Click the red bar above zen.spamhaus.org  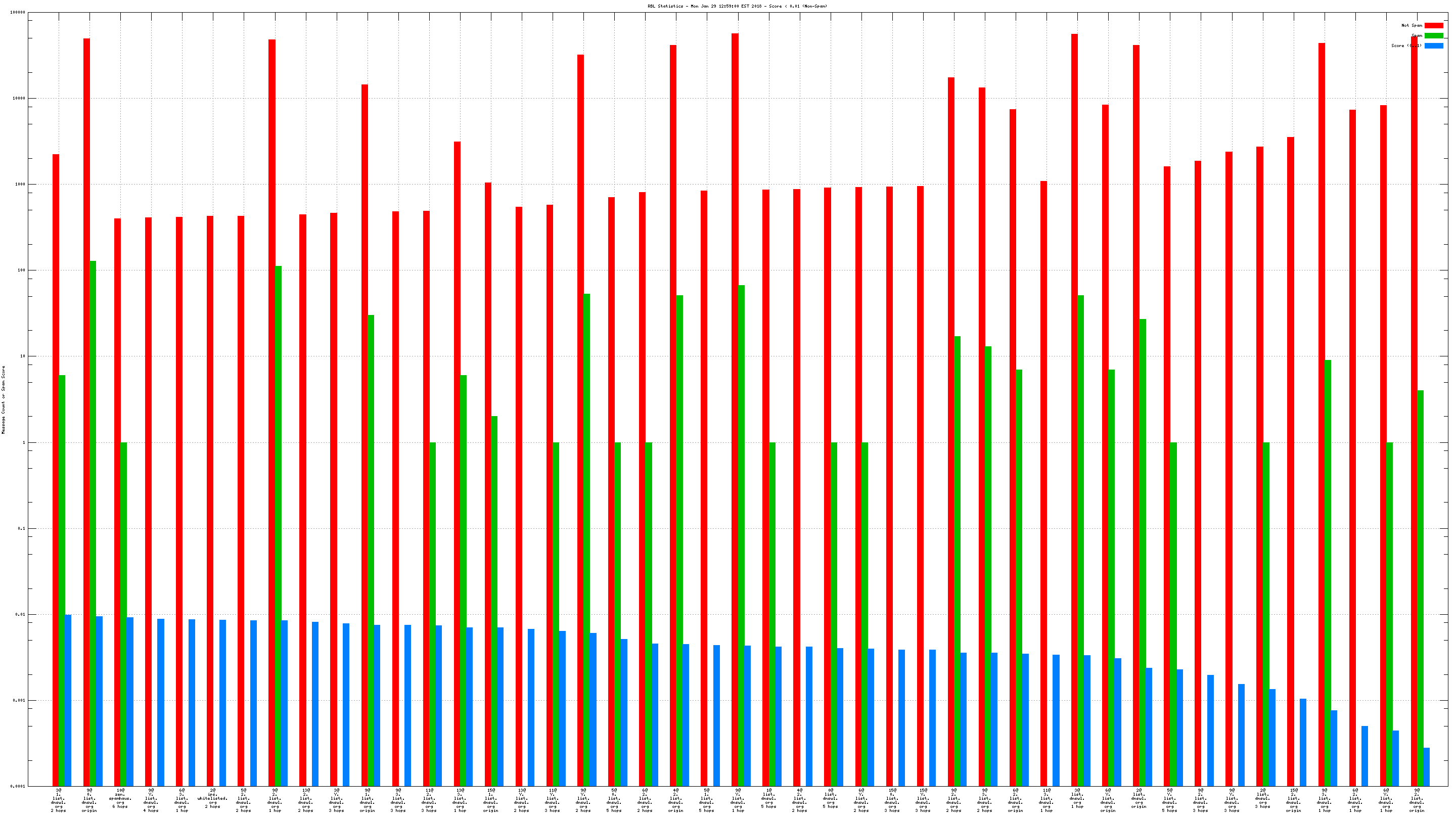118,502
